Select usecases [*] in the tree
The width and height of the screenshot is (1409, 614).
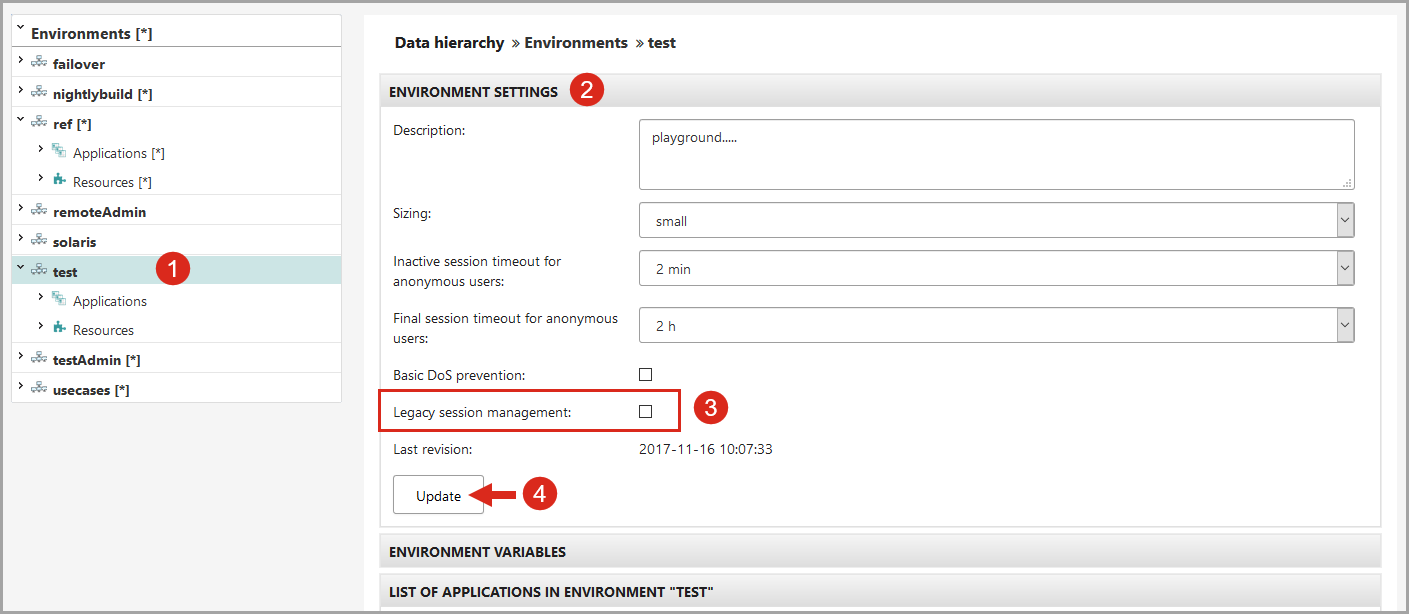tap(91, 390)
